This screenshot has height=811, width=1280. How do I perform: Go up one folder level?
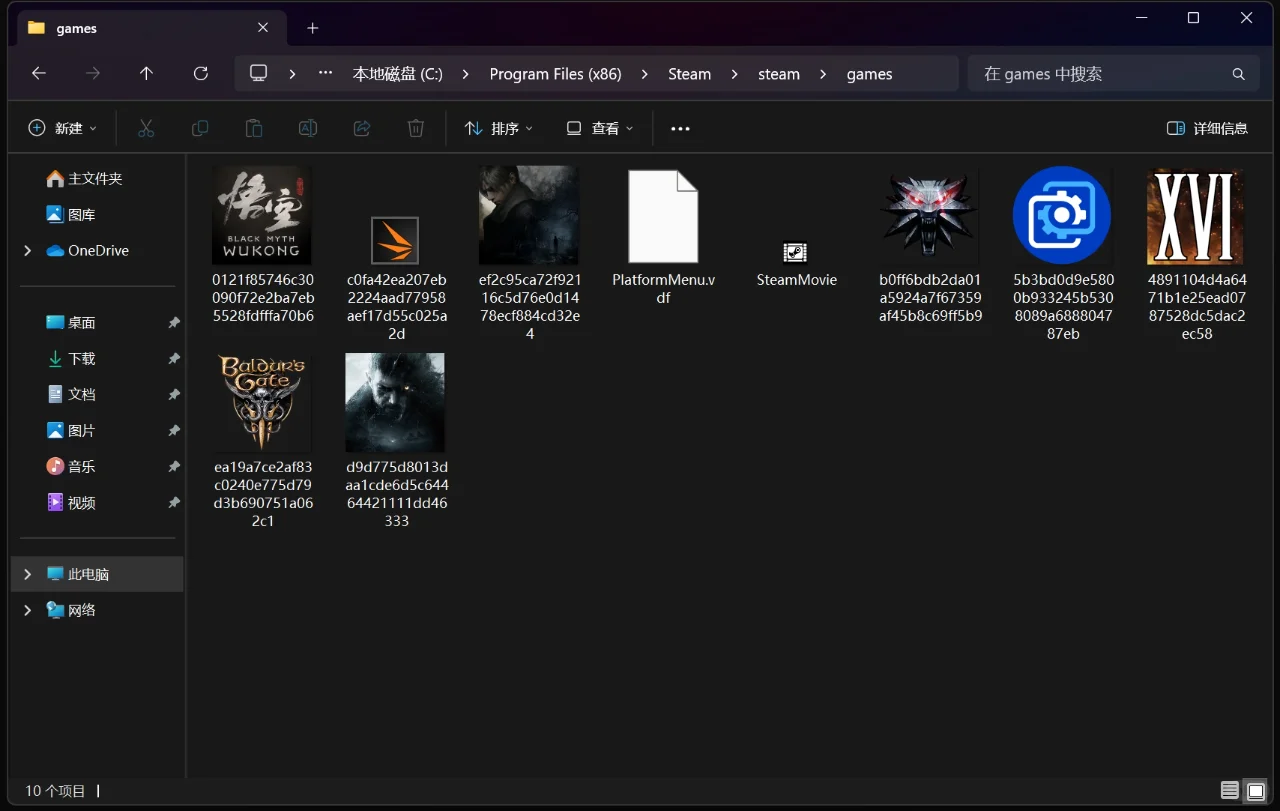pos(146,74)
